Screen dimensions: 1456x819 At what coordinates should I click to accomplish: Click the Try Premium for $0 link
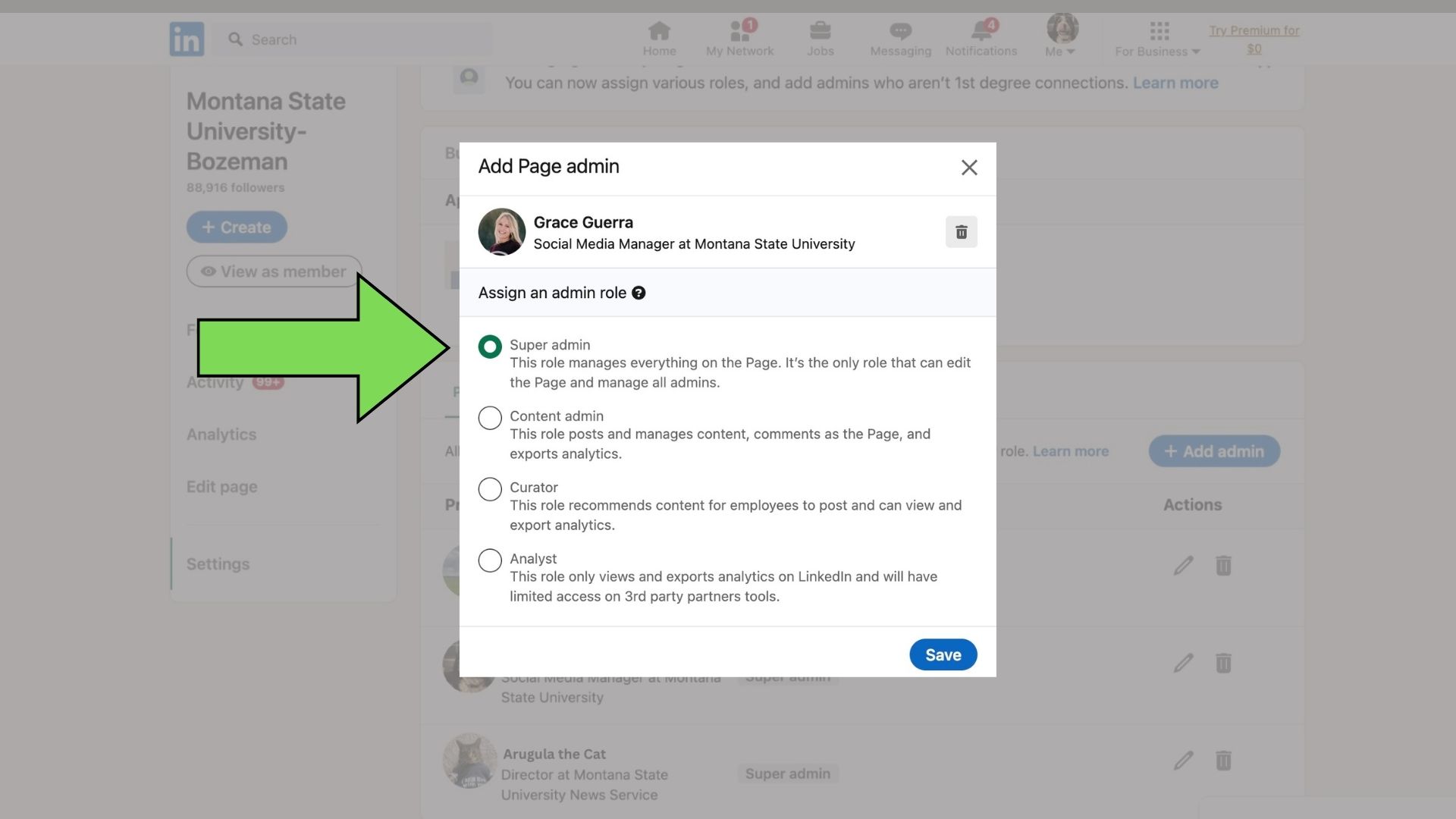pyautogui.click(x=1254, y=39)
